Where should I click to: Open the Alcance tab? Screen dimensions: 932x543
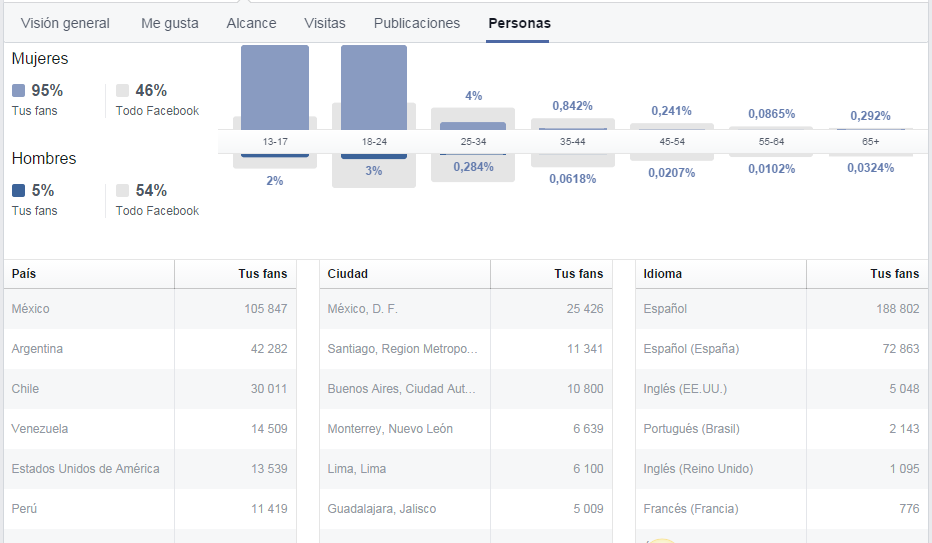(x=251, y=23)
